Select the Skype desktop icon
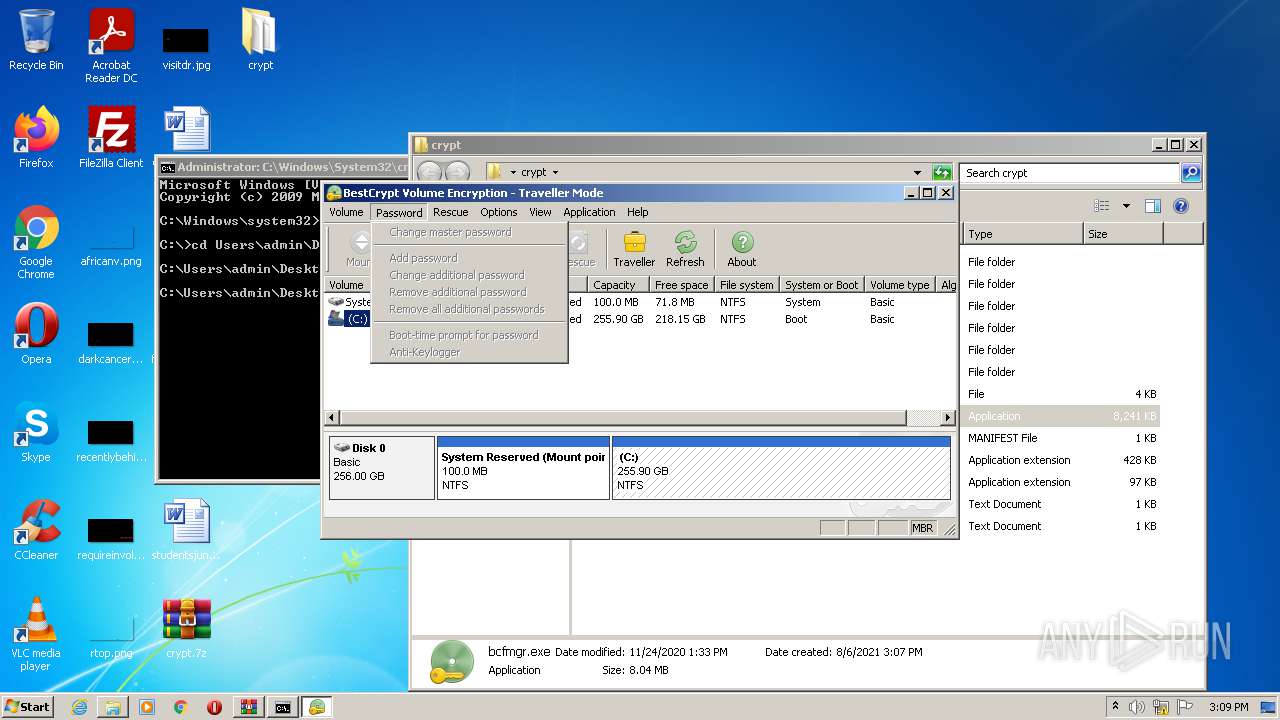The height and width of the screenshot is (720, 1280). tap(36, 433)
